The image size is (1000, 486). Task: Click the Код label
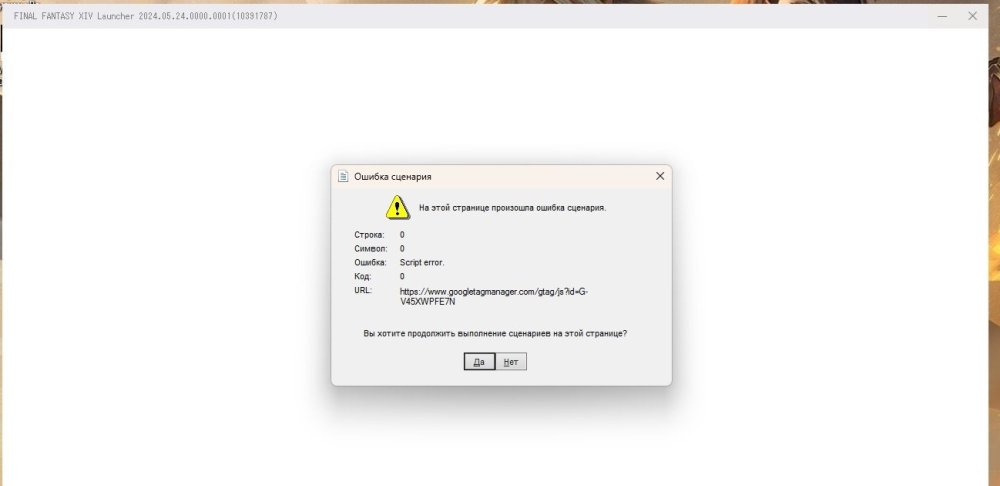(x=362, y=276)
